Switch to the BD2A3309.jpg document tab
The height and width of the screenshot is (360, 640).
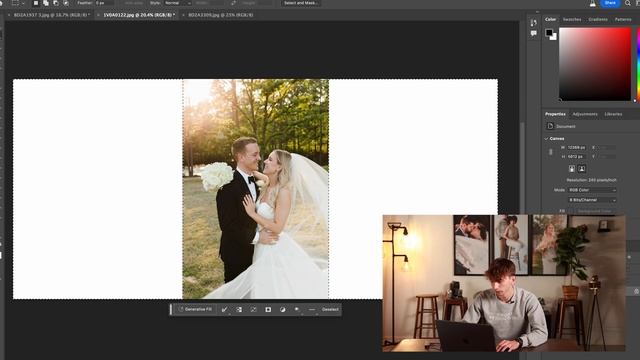(220, 15)
